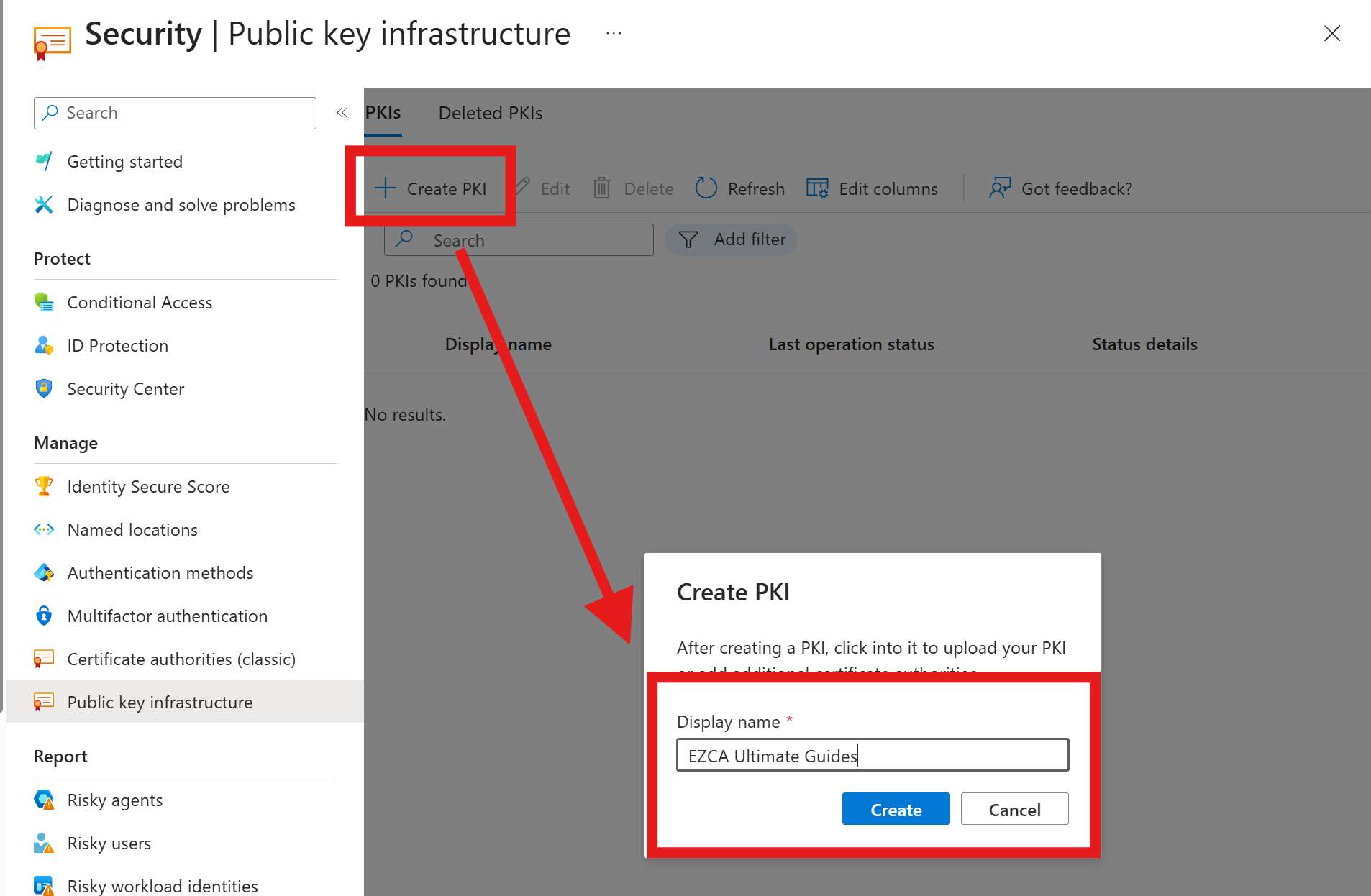The image size is (1371, 896).
Task: Focus the Display name input field
Action: 873,755
